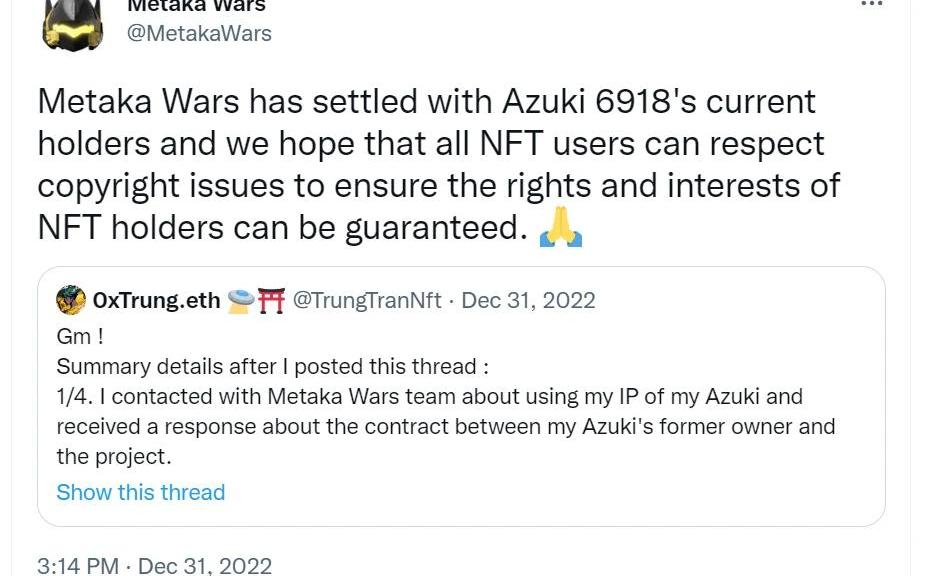Click the 0xTrung.eth profile avatar
The image size is (929, 576).
click(x=71, y=300)
